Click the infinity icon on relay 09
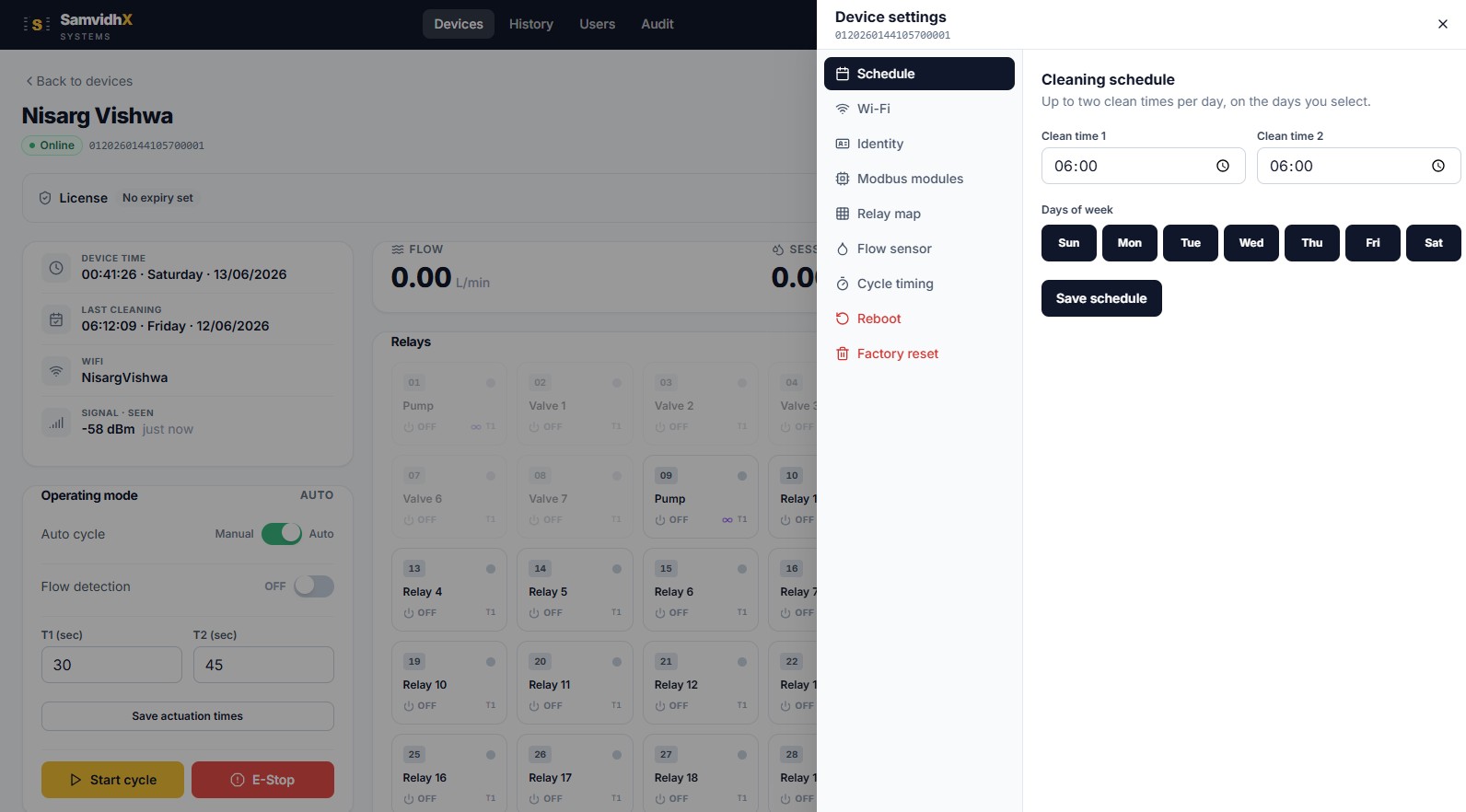The width and height of the screenshot is (1466, 812). click(727, 520)
